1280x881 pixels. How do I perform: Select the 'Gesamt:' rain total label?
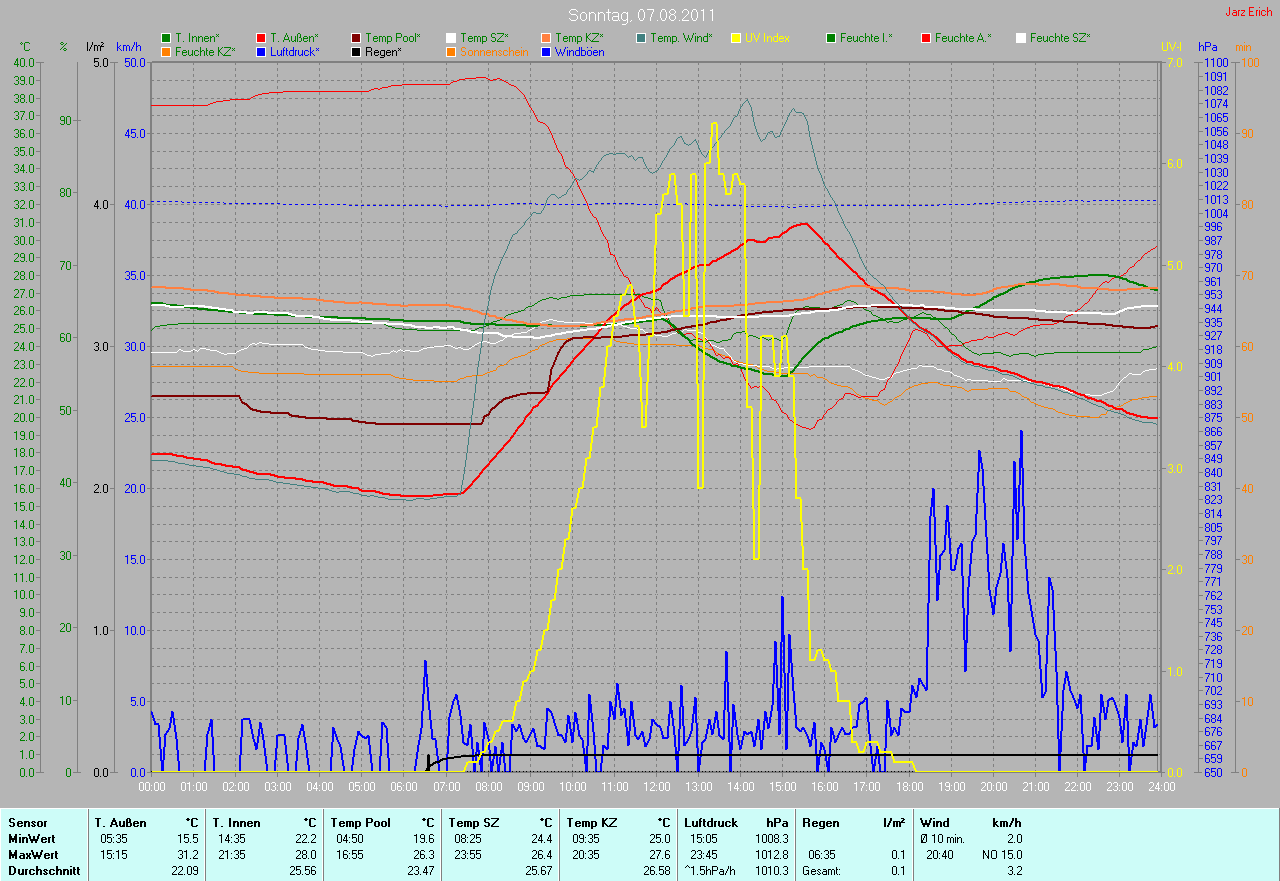(823, 871)
